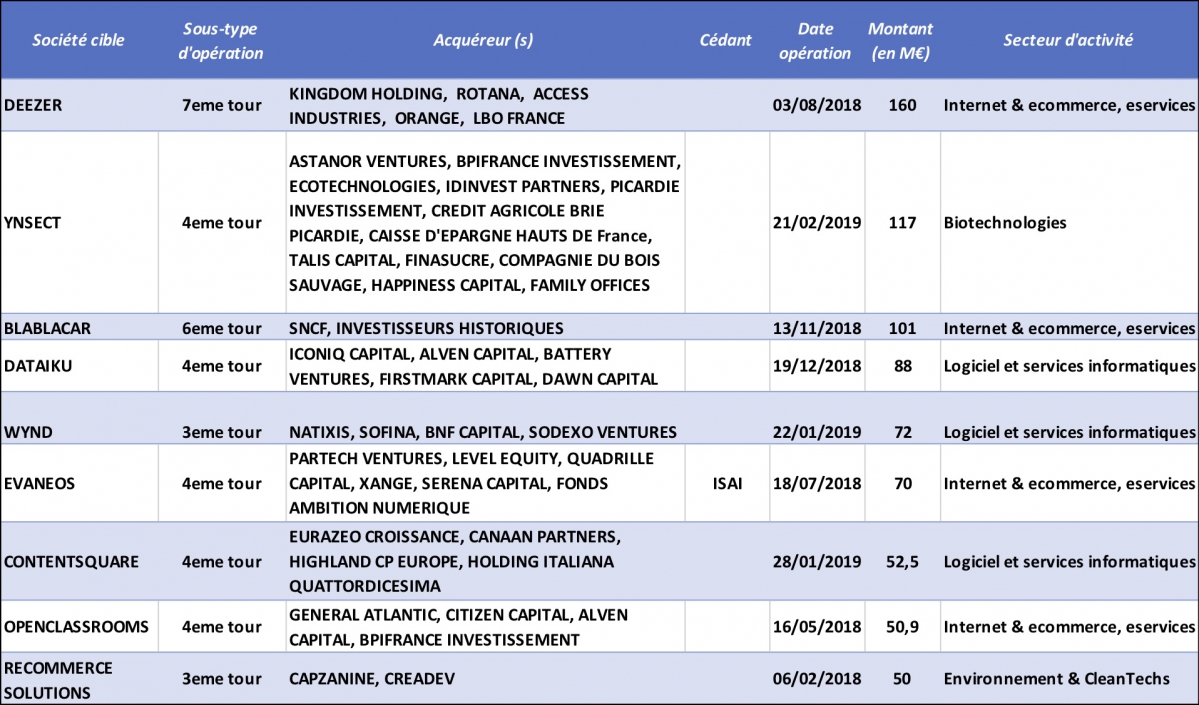
Task: Click the 'Sous-type d'opération' column header
Action: click(x=221, y=40)
